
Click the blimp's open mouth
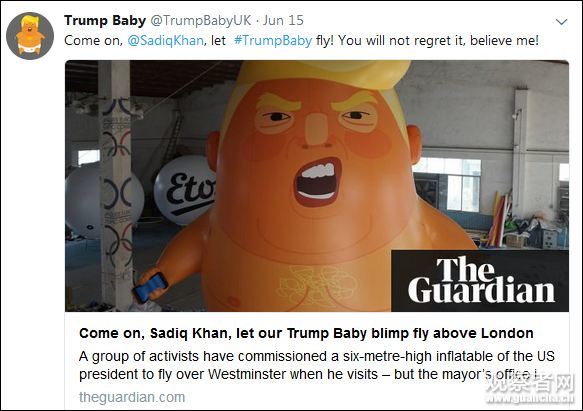(318, 182)
